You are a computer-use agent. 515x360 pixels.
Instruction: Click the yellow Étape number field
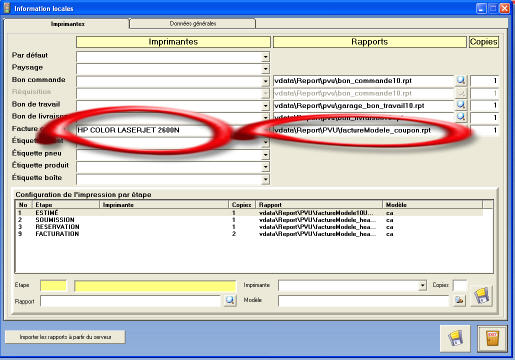[53, 286]
